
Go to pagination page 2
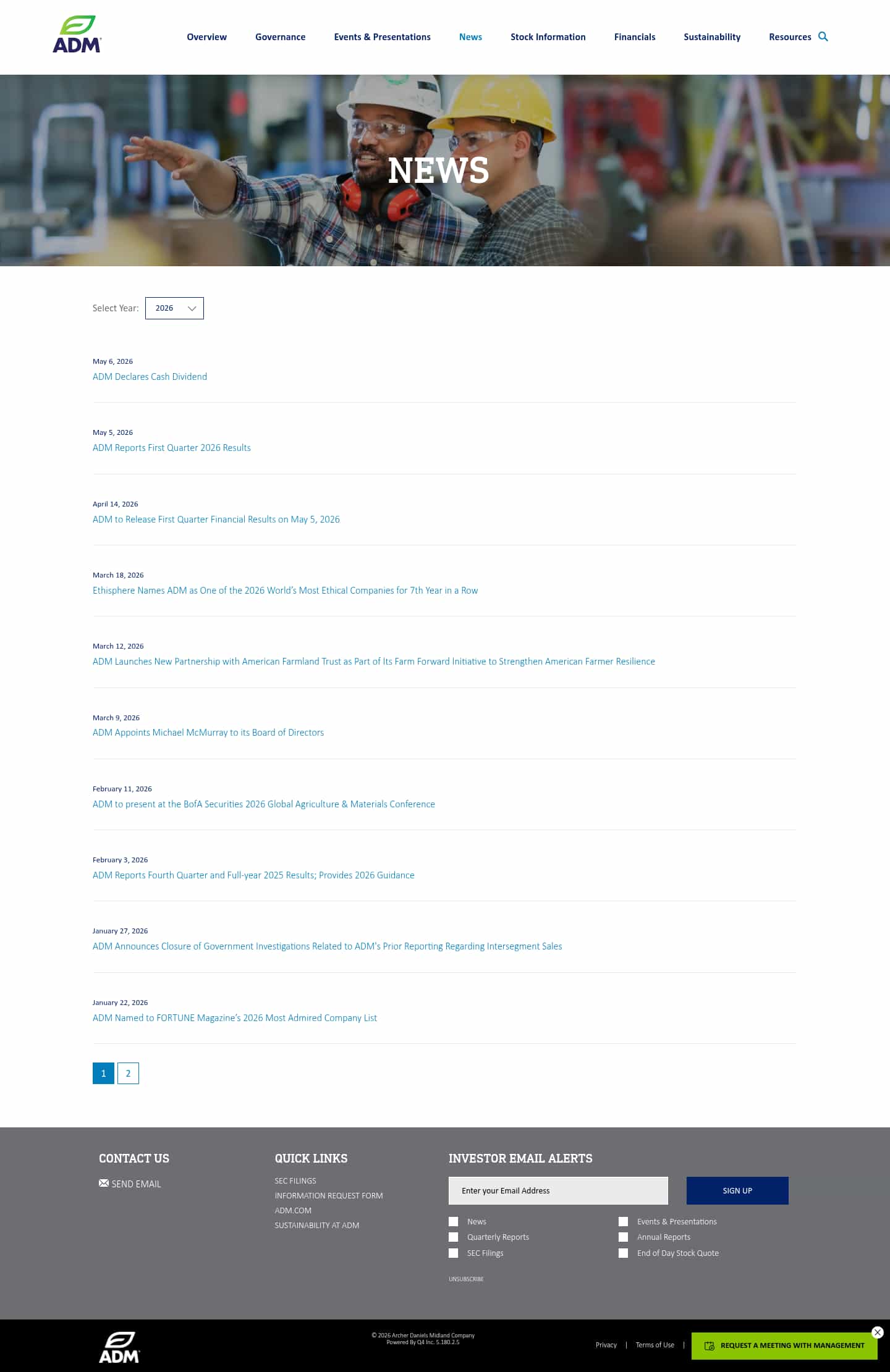[128, 1073]
